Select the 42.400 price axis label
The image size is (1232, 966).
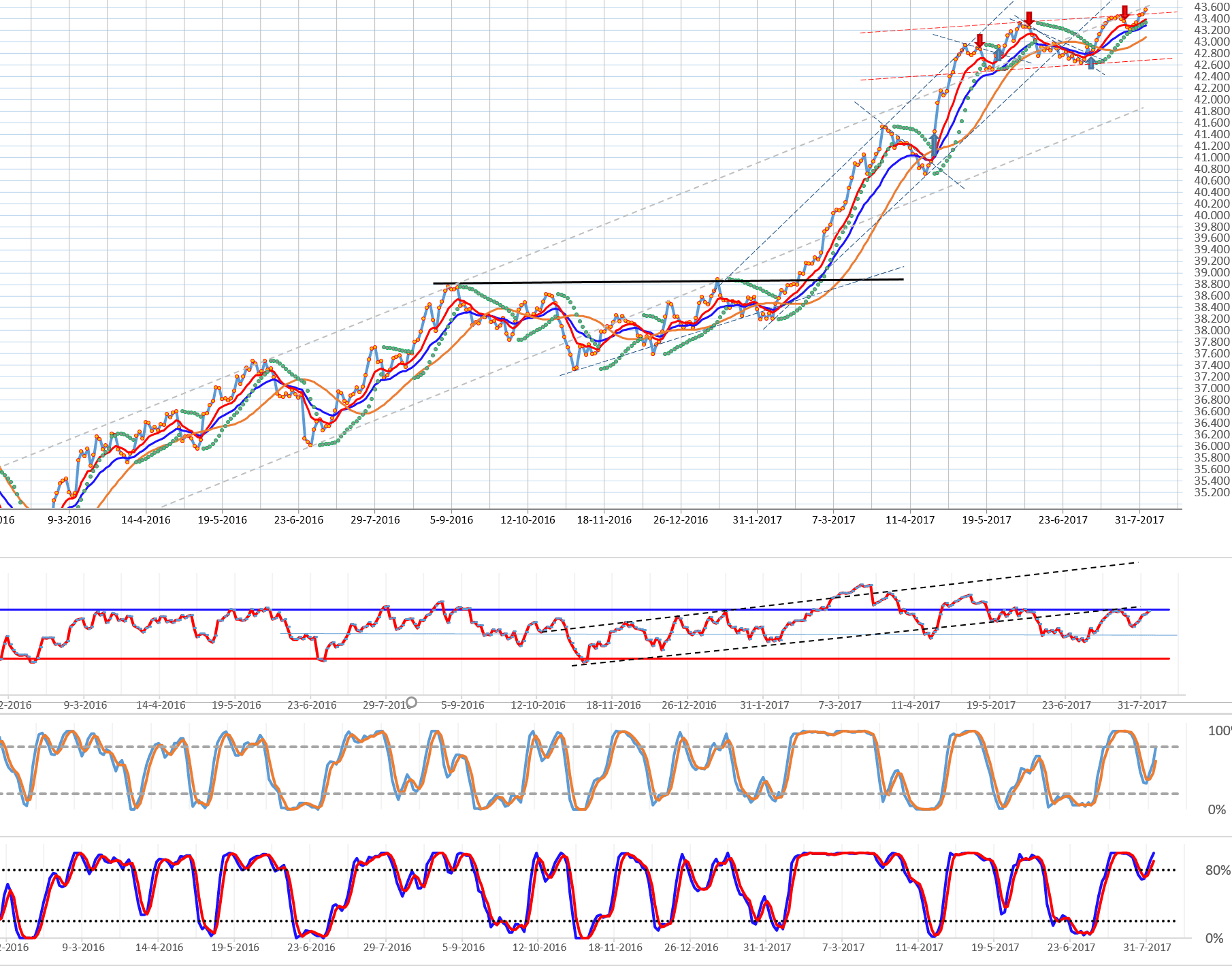[1212, 76]
